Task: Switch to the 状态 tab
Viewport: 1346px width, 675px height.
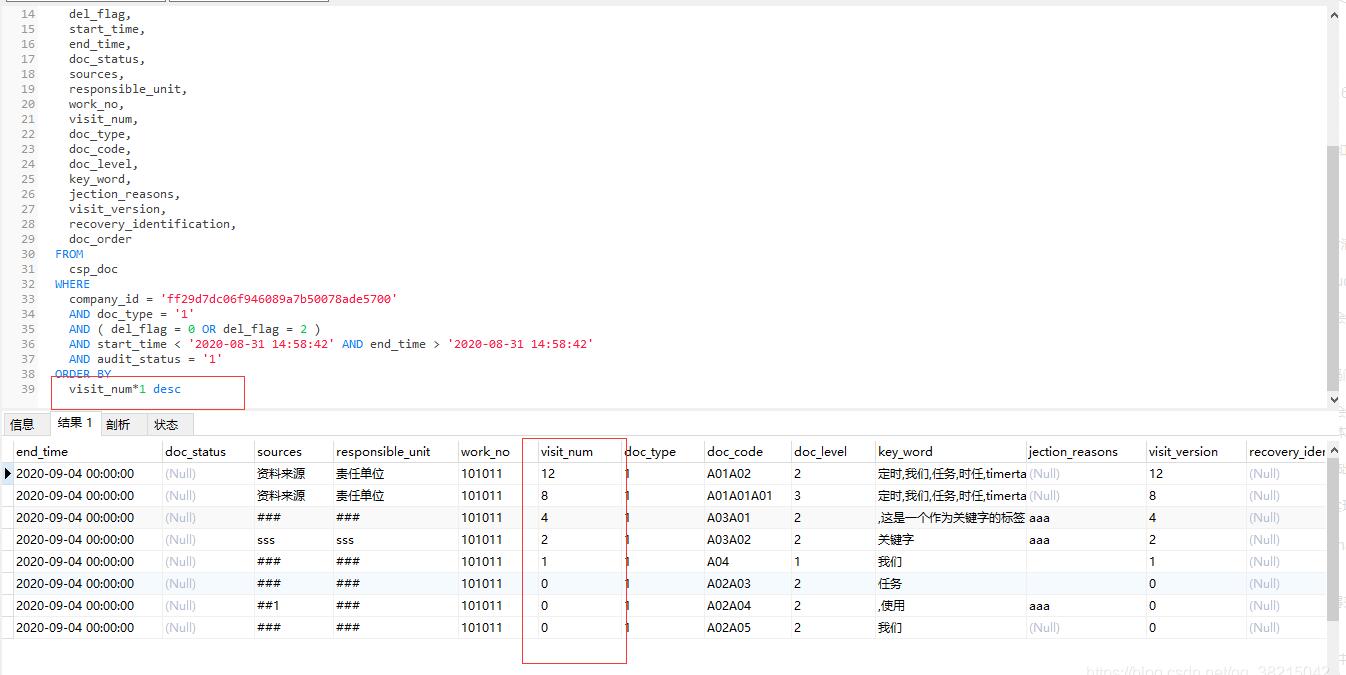Action: [168, 424]
